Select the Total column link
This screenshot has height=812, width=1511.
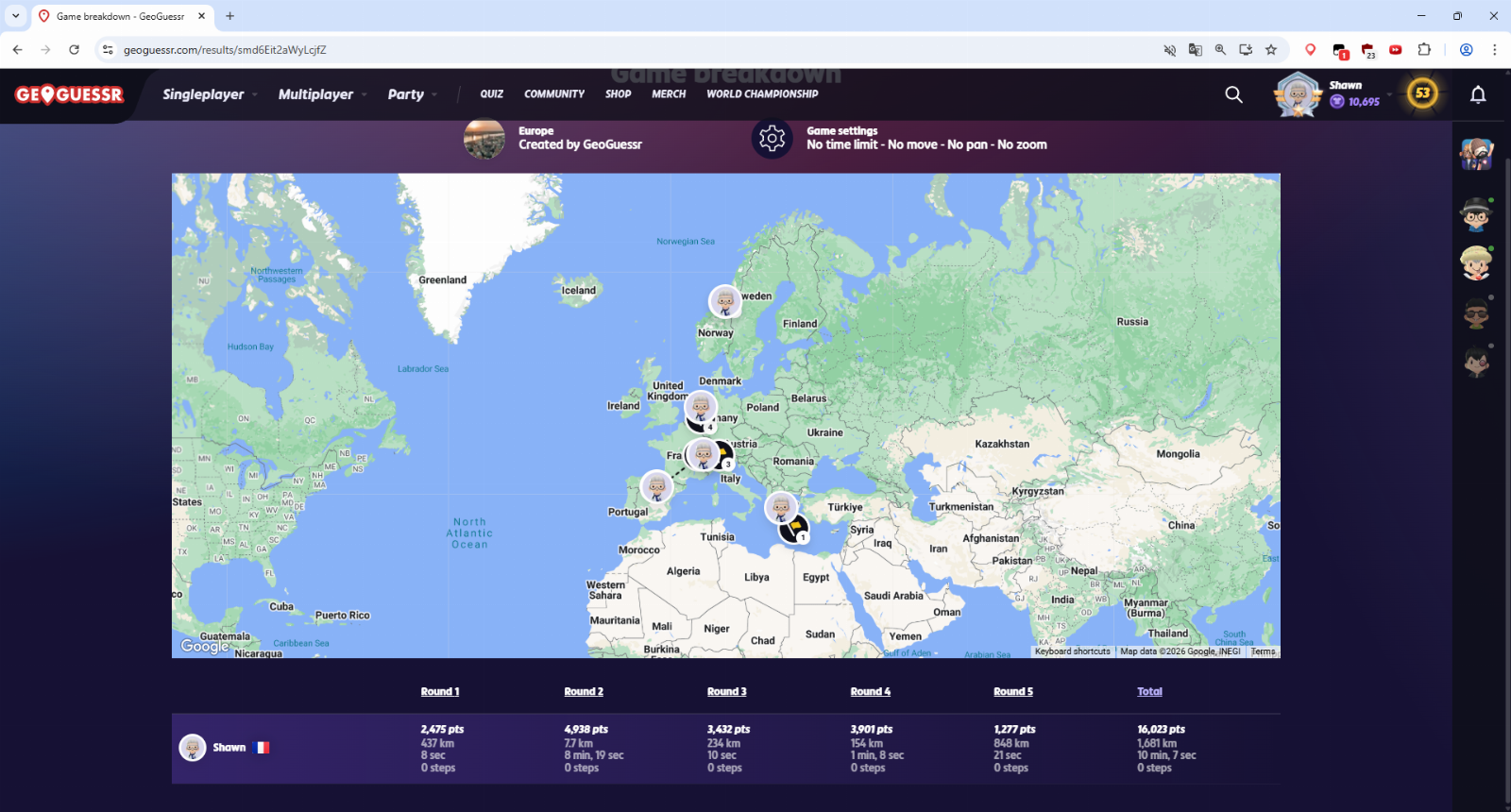1149,692
